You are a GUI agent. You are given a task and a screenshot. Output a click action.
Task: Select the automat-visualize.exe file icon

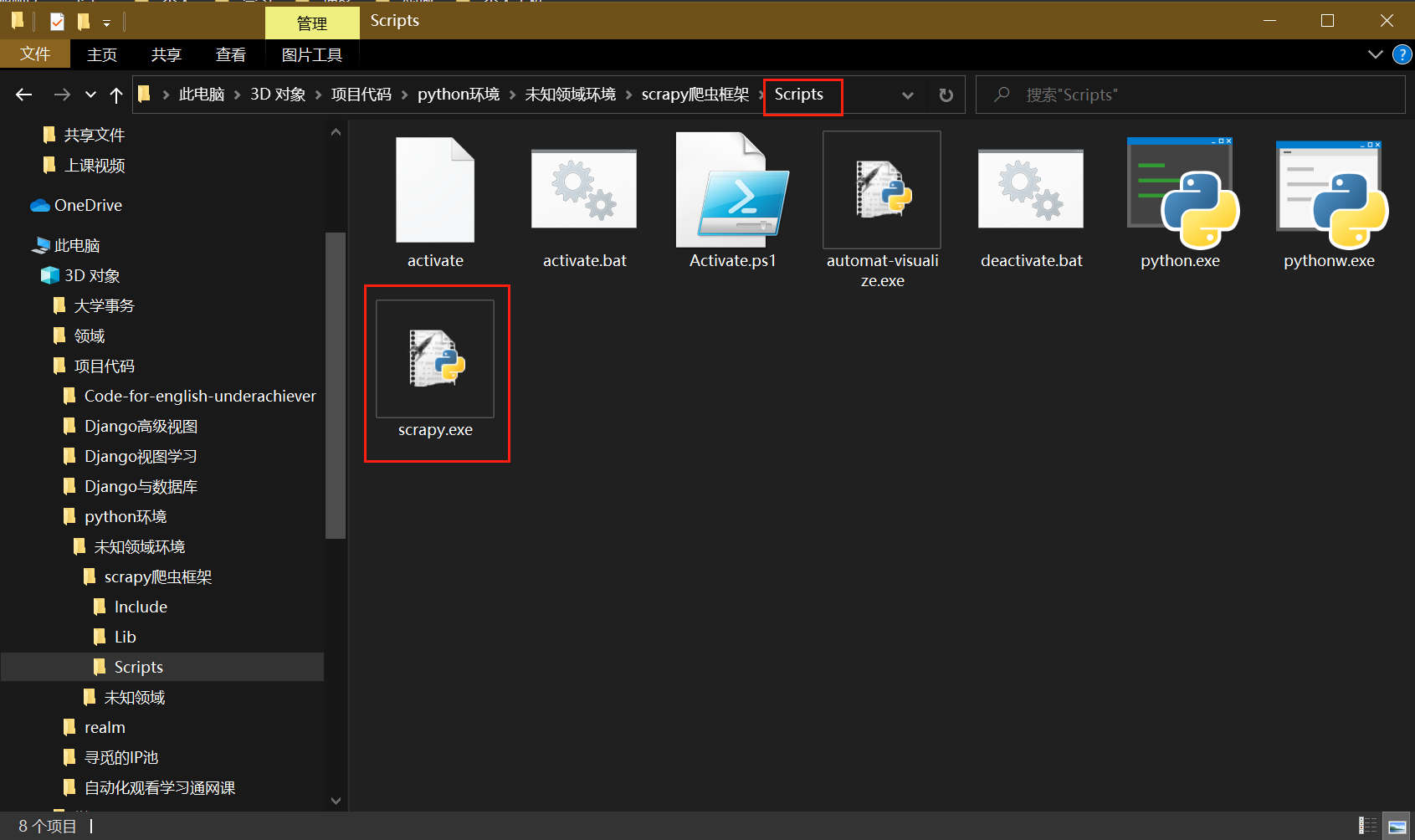point(882,190)
